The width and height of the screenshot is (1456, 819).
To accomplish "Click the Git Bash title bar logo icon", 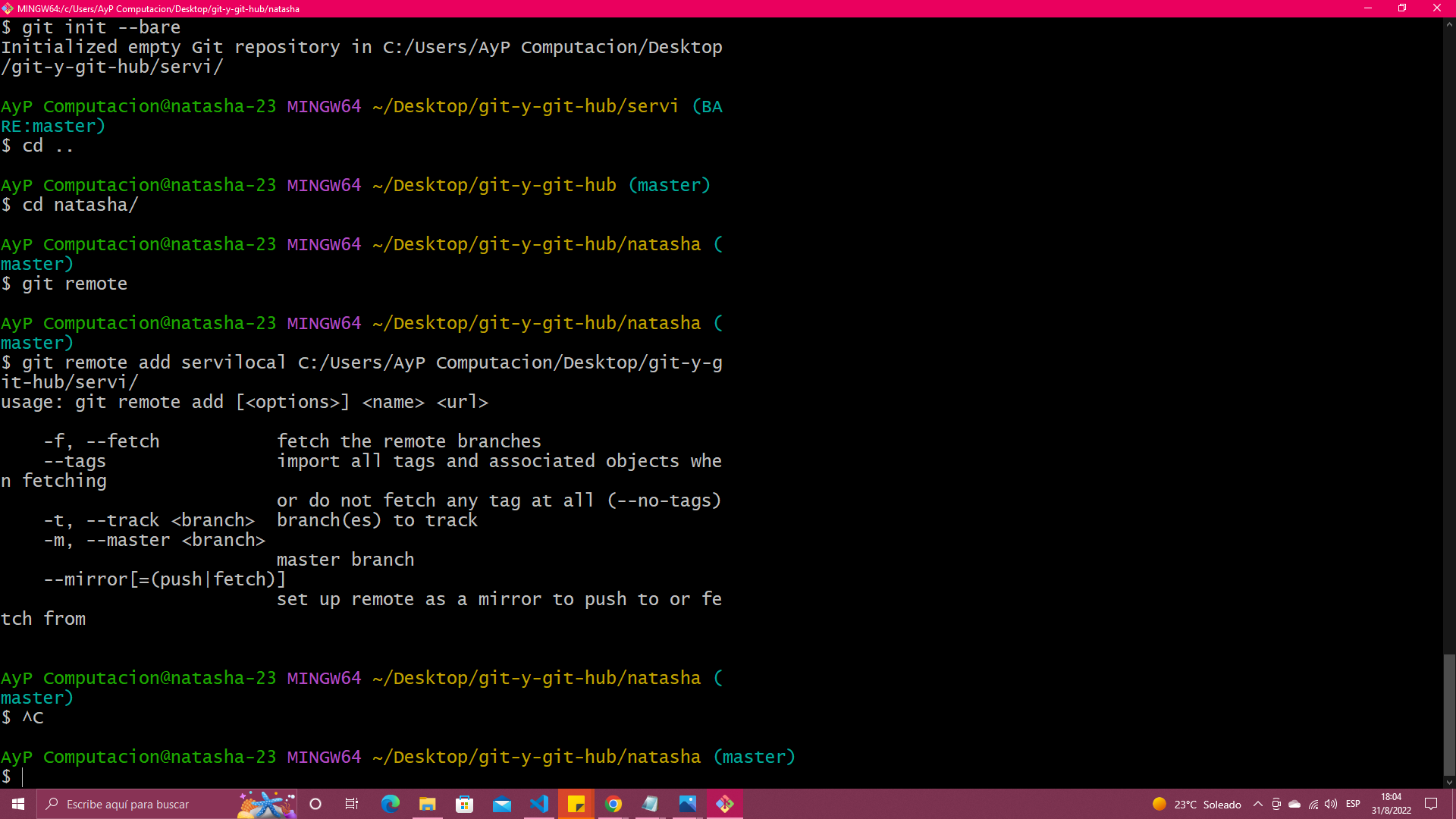I will 8,8.
